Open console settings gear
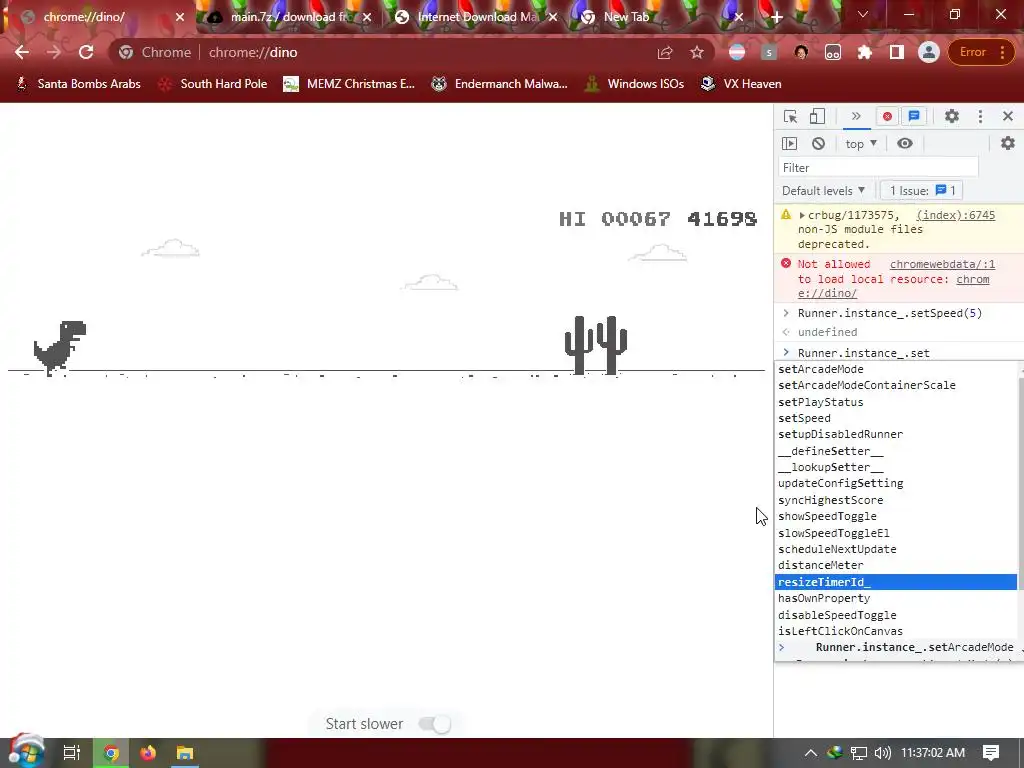The image size is (1024, 768). click(1008, 143)
